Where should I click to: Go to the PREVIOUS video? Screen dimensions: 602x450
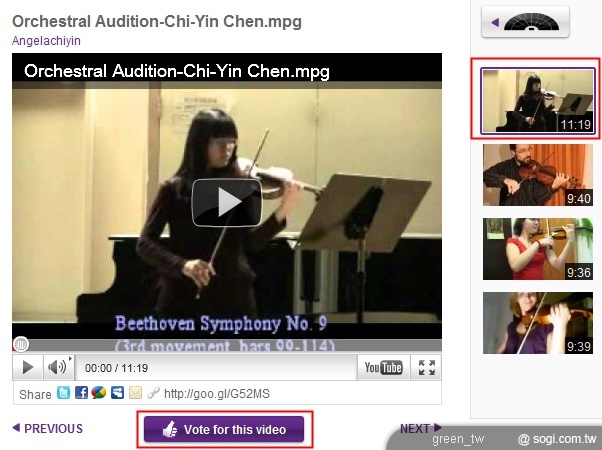pyautogui.click(x=48, y=428)
